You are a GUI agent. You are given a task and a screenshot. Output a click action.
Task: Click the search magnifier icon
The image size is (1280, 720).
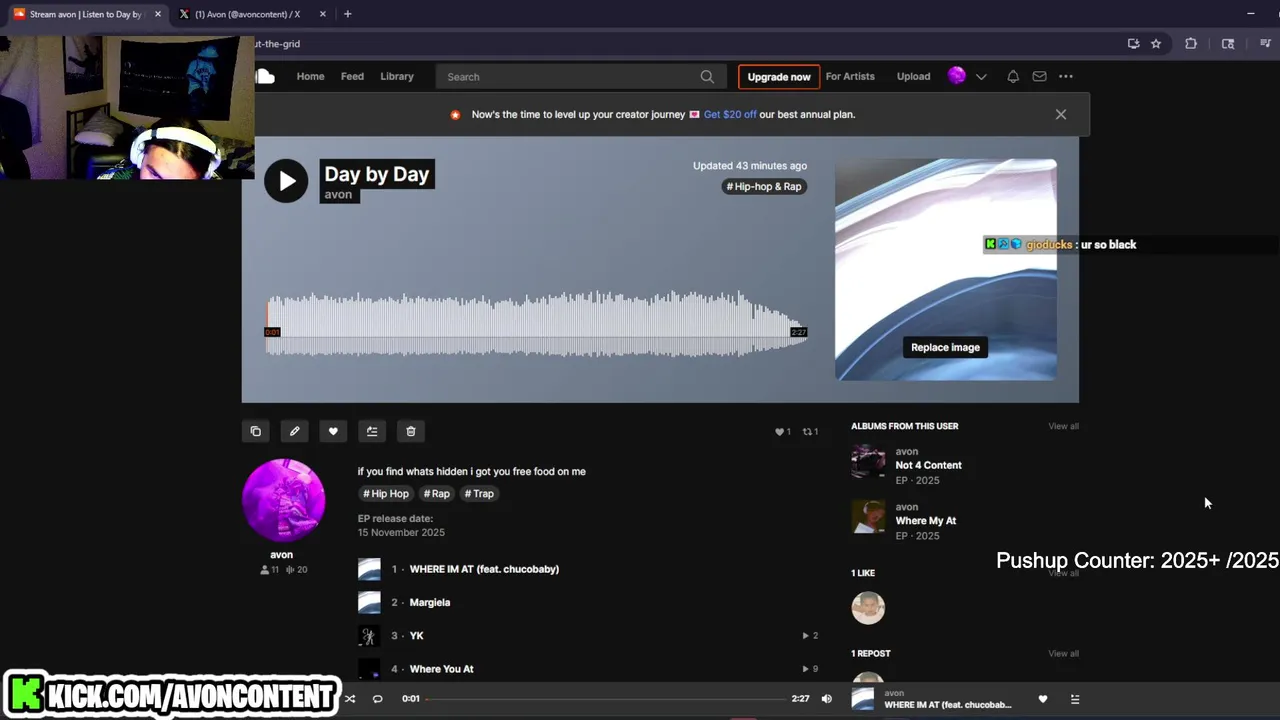707,76
